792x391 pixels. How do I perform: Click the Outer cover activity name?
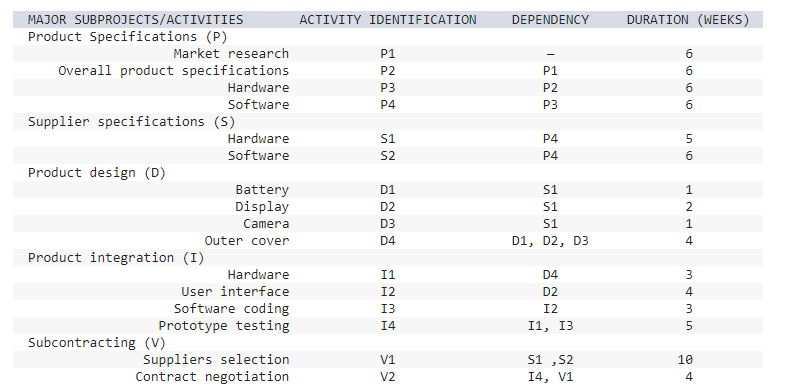(246, 240)
